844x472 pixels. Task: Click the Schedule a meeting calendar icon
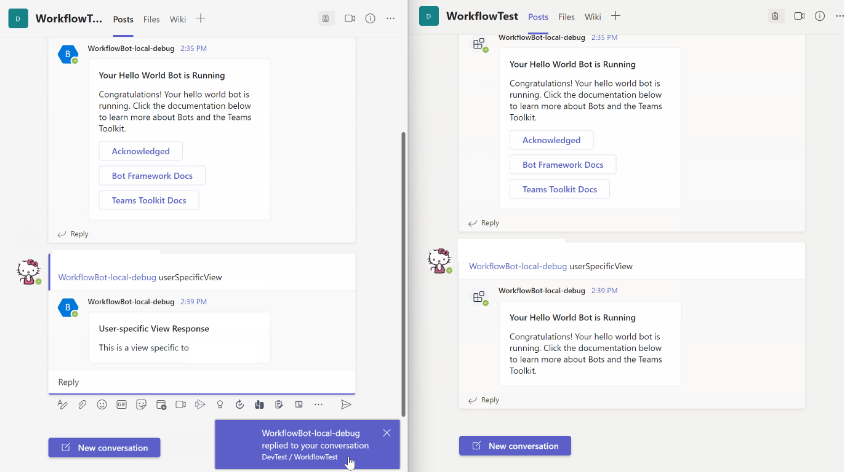pos(161,405)
